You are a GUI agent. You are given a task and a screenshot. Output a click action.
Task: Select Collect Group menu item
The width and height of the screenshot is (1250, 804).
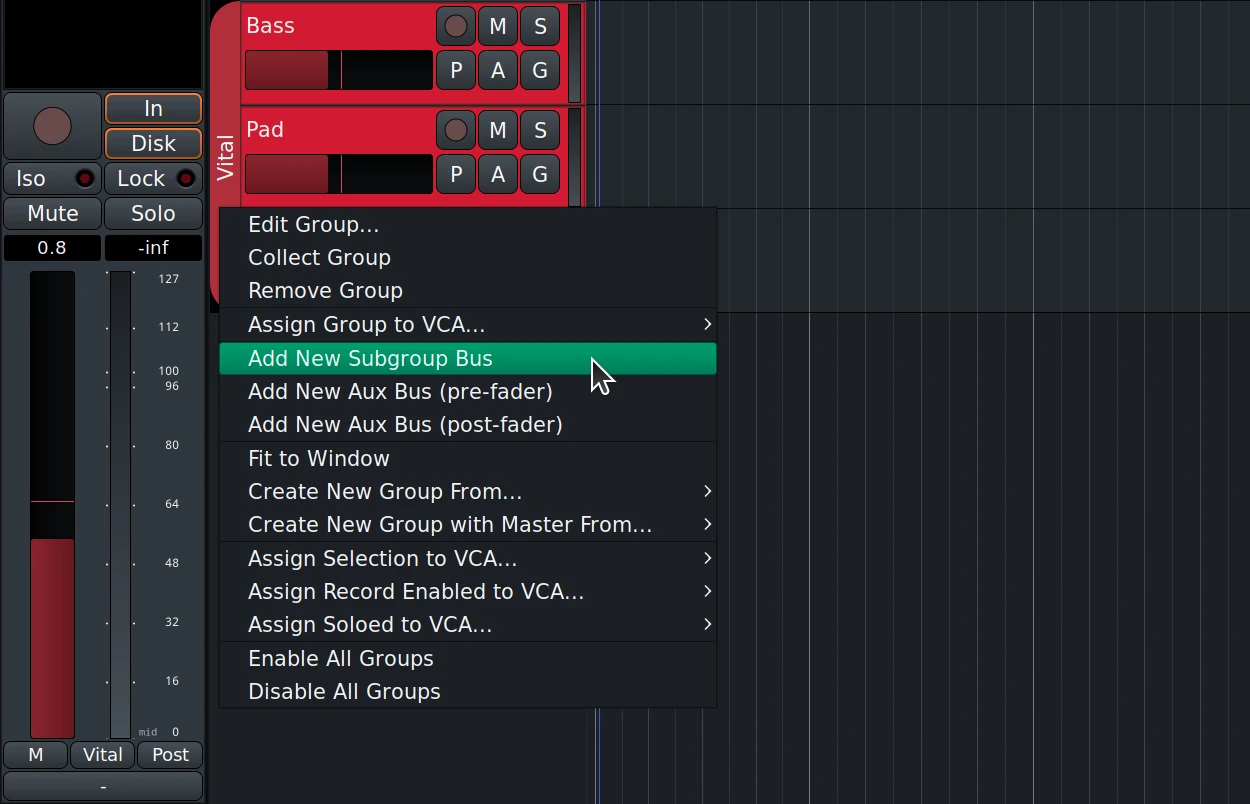[x=468, y=258]
